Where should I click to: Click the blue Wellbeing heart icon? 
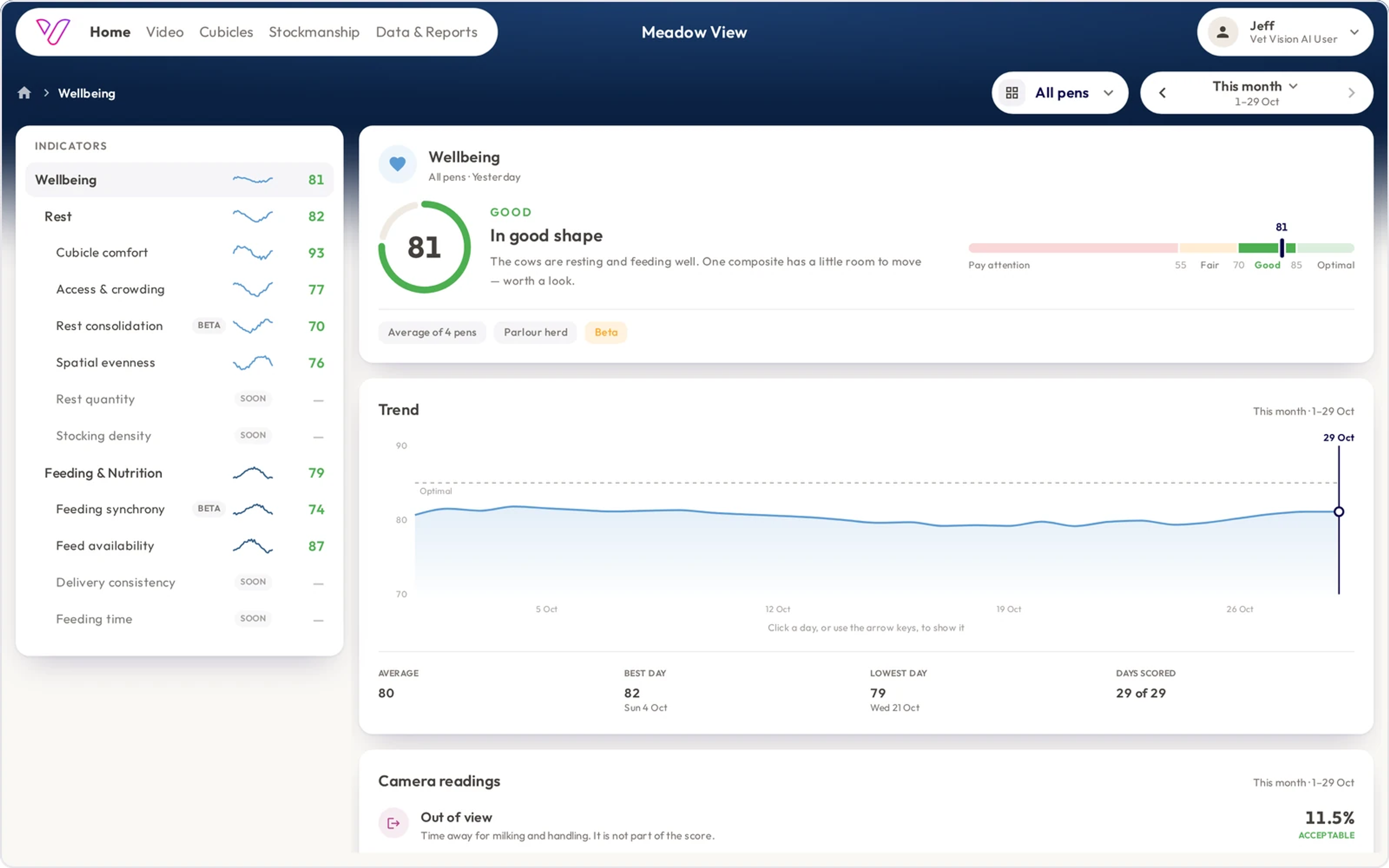click(397, 164)
